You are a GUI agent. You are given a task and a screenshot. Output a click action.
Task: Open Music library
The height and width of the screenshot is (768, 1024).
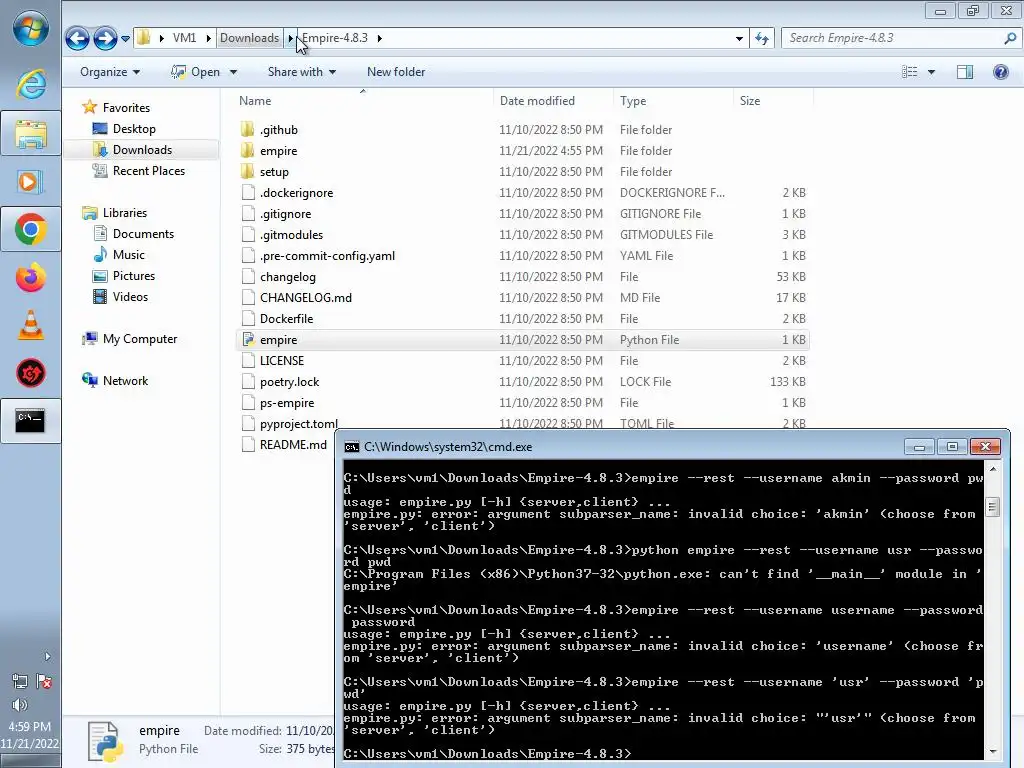click(129, 255)
